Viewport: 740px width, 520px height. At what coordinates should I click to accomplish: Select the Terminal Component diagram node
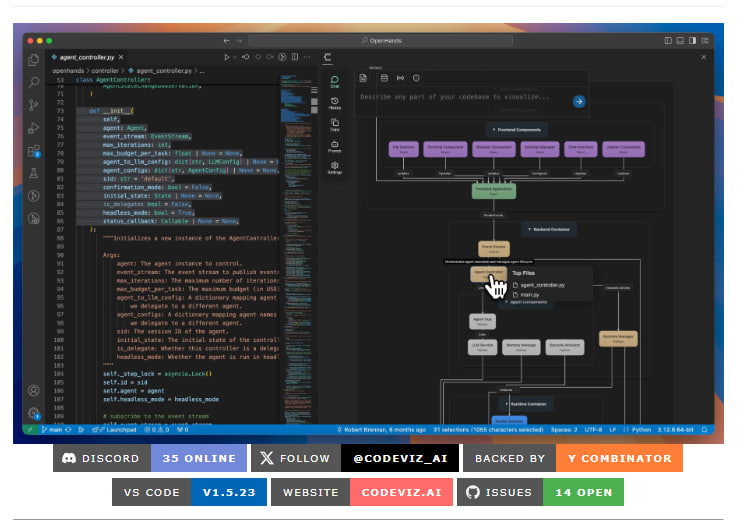click(445, 149)
